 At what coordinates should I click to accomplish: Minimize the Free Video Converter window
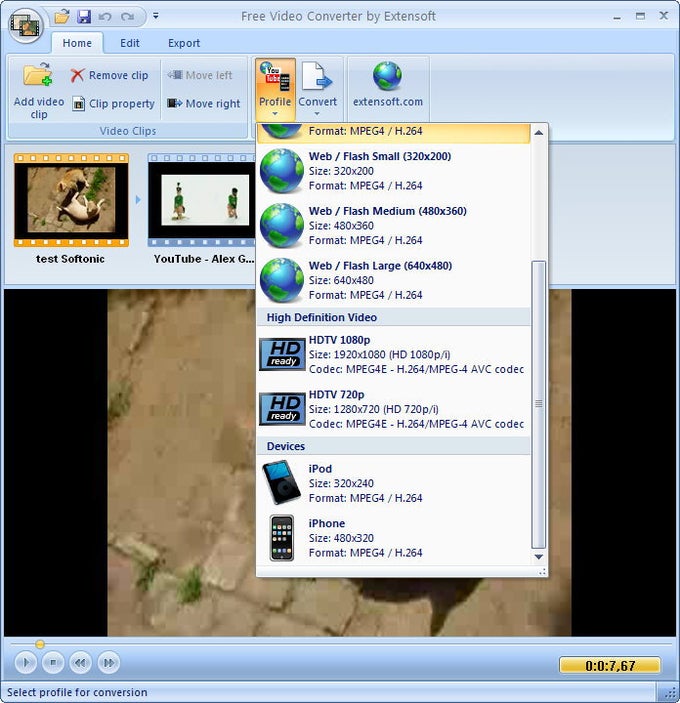click(x=617, y=17)
